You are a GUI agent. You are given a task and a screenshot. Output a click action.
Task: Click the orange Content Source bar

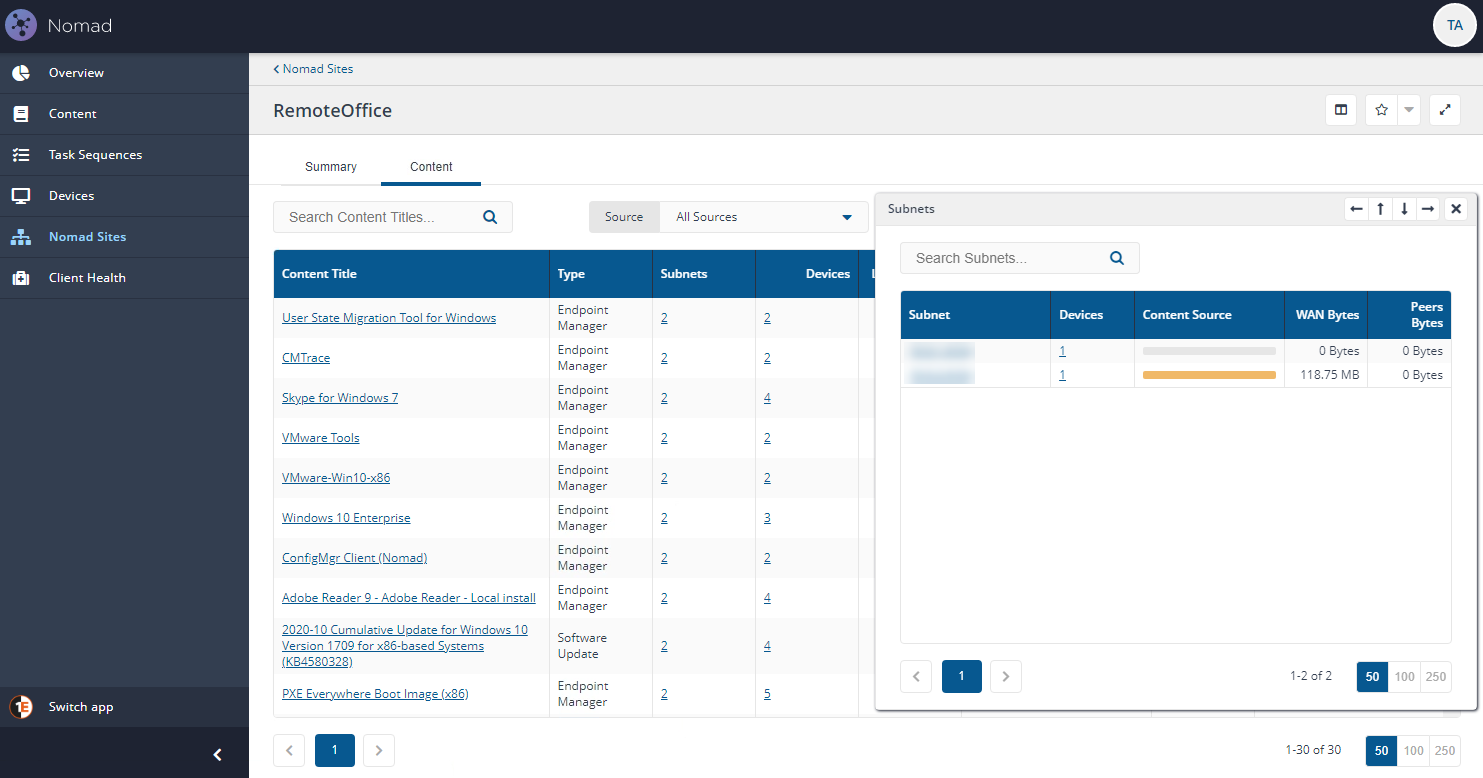click(1209, 375)
